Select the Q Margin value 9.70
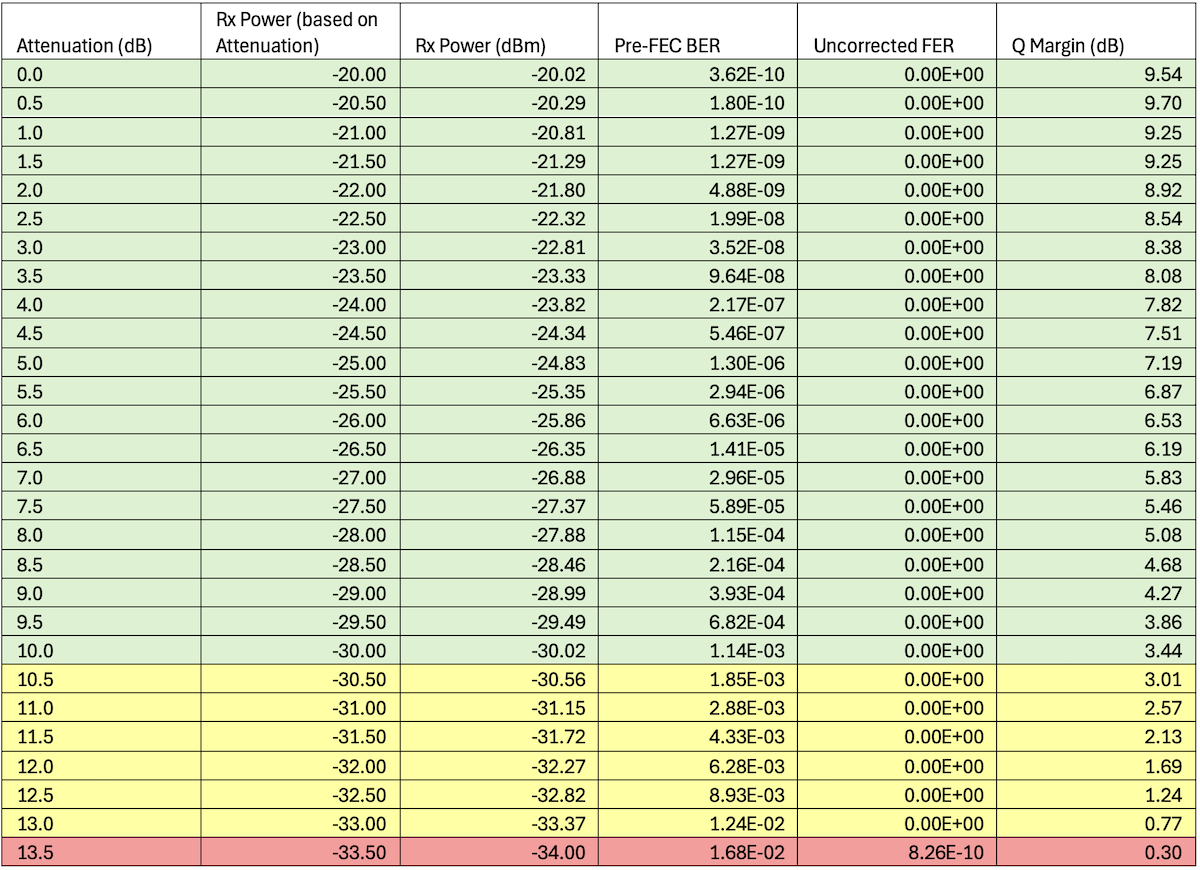1200x870 pixels. [x=1096, y=104]
